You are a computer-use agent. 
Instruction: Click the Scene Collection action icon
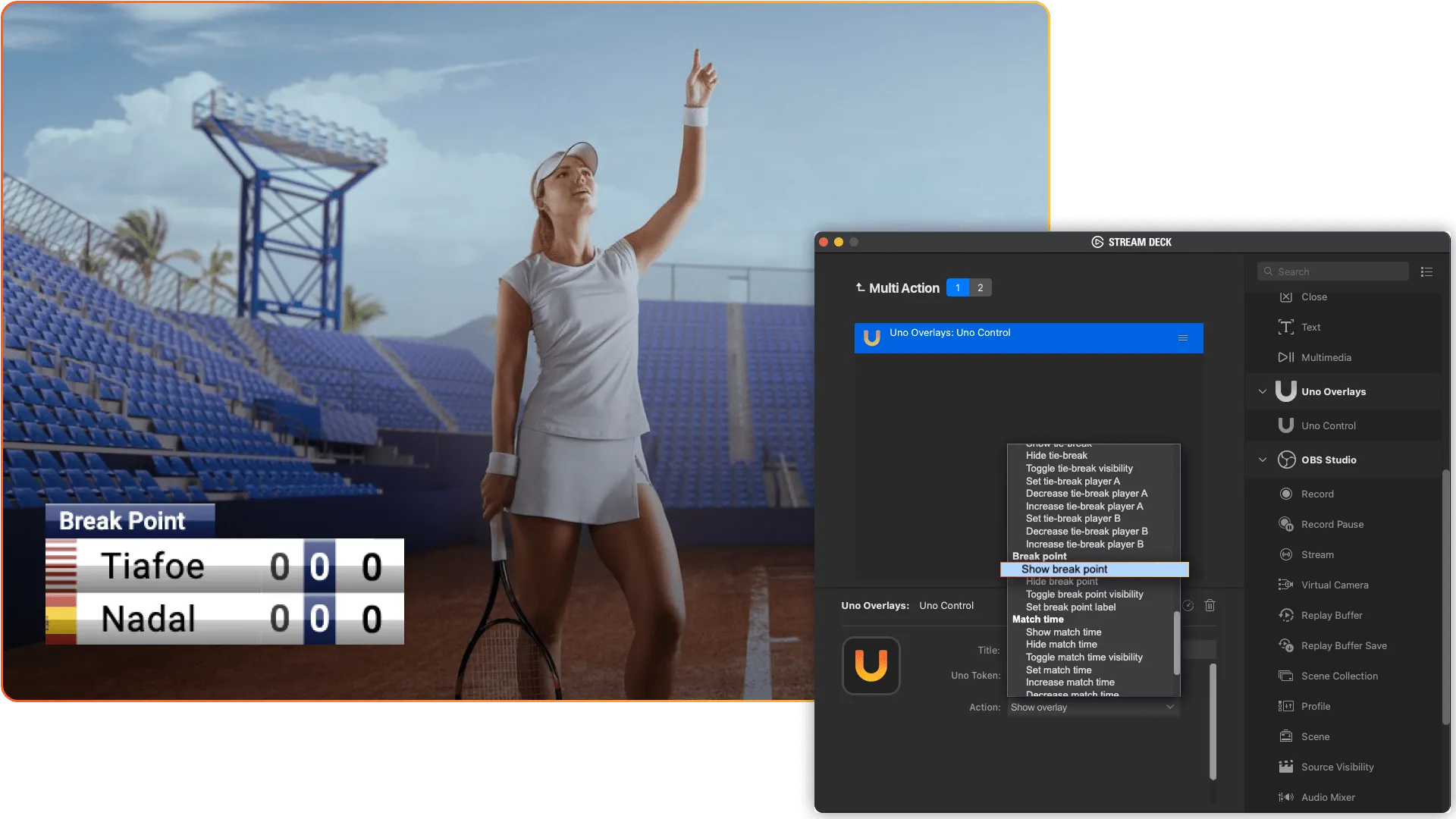(x=1285, y=676)
